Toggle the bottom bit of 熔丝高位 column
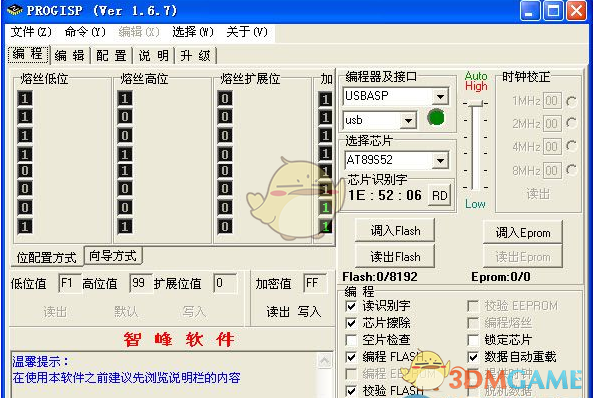Viewport: 593px width, 398px height. click(125, 226)
